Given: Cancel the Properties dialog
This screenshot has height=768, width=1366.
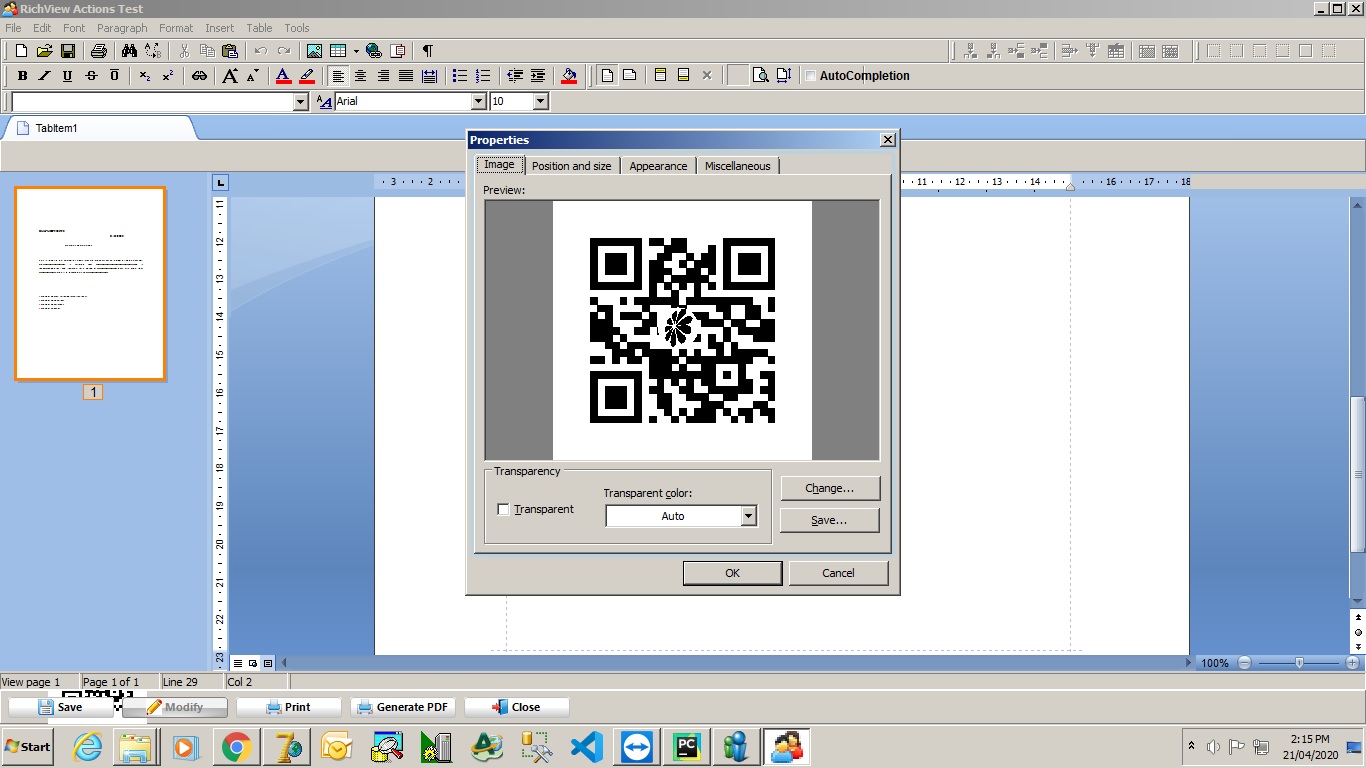Looking at the screenshot, I should [838, 573].
